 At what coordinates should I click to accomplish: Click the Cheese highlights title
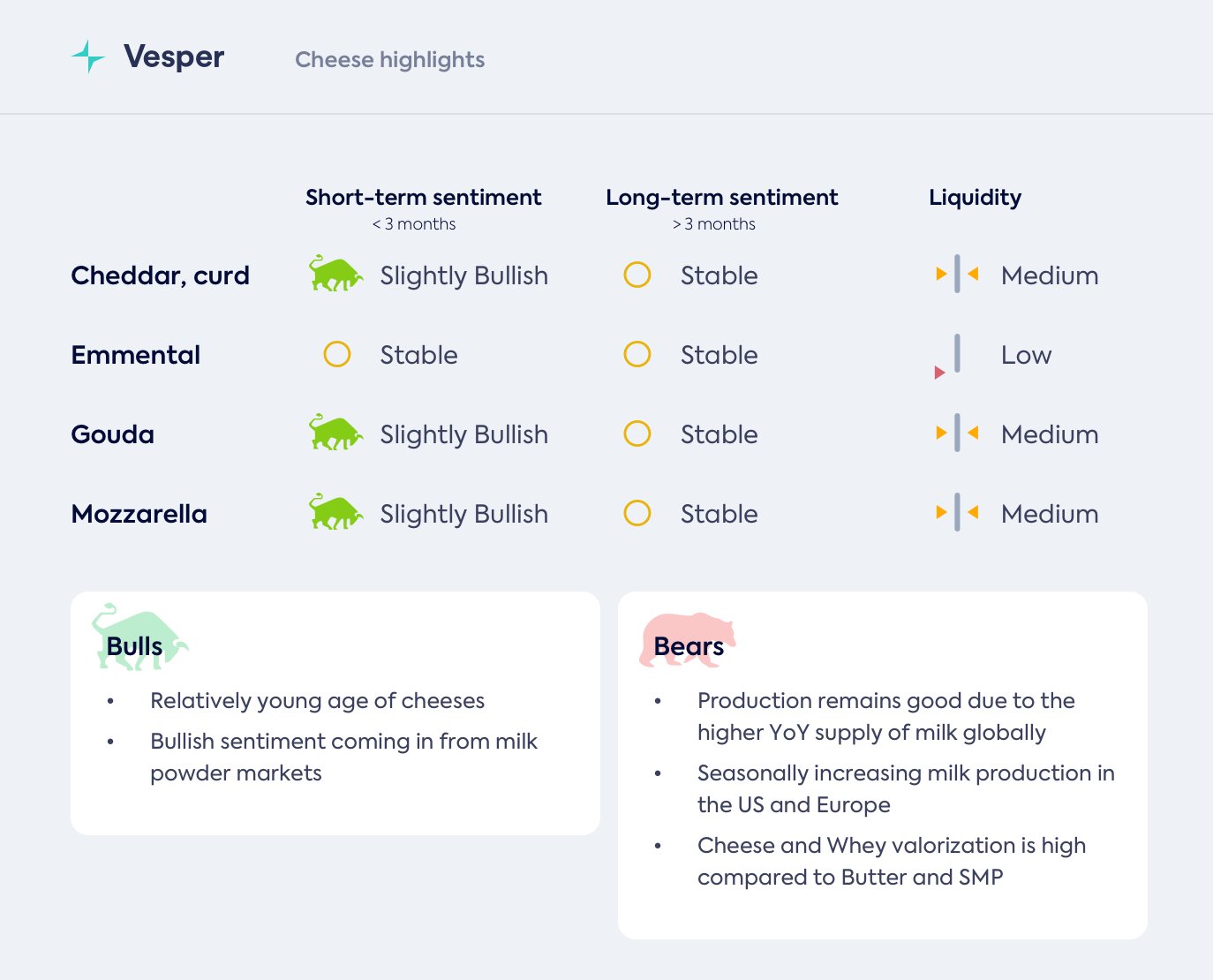(x=389, y=60)
